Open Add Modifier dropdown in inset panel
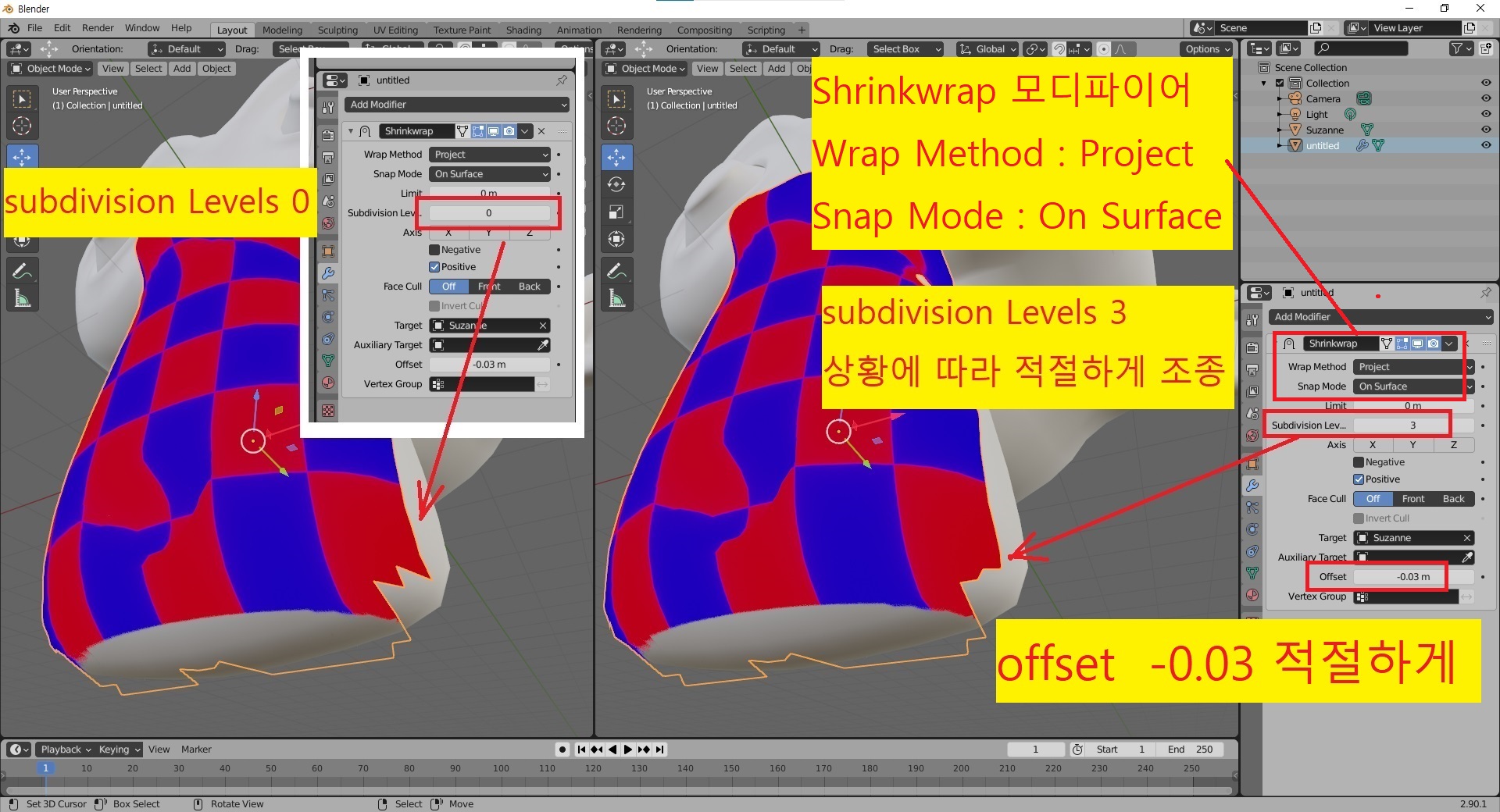The width and height of the screenshot is (1500, 812). click(457, 105)
